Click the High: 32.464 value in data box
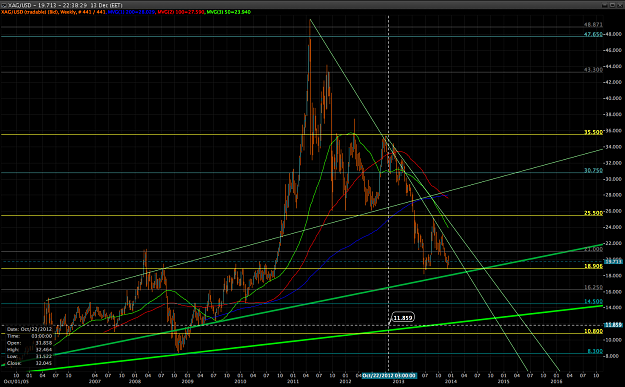Screen dimensions: 625x387 (x=44, y=350)
